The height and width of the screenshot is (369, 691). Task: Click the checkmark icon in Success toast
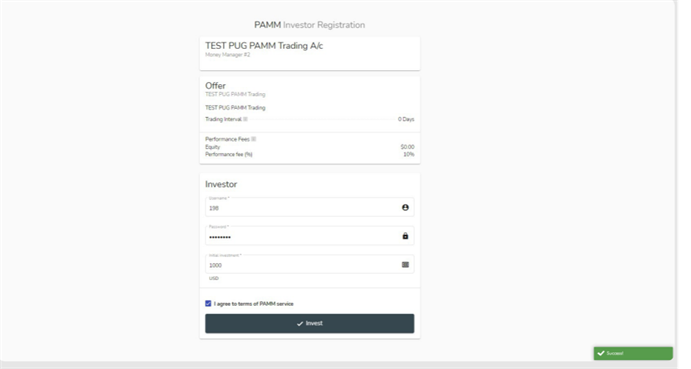pyautogui.click(x=601, y=353)
